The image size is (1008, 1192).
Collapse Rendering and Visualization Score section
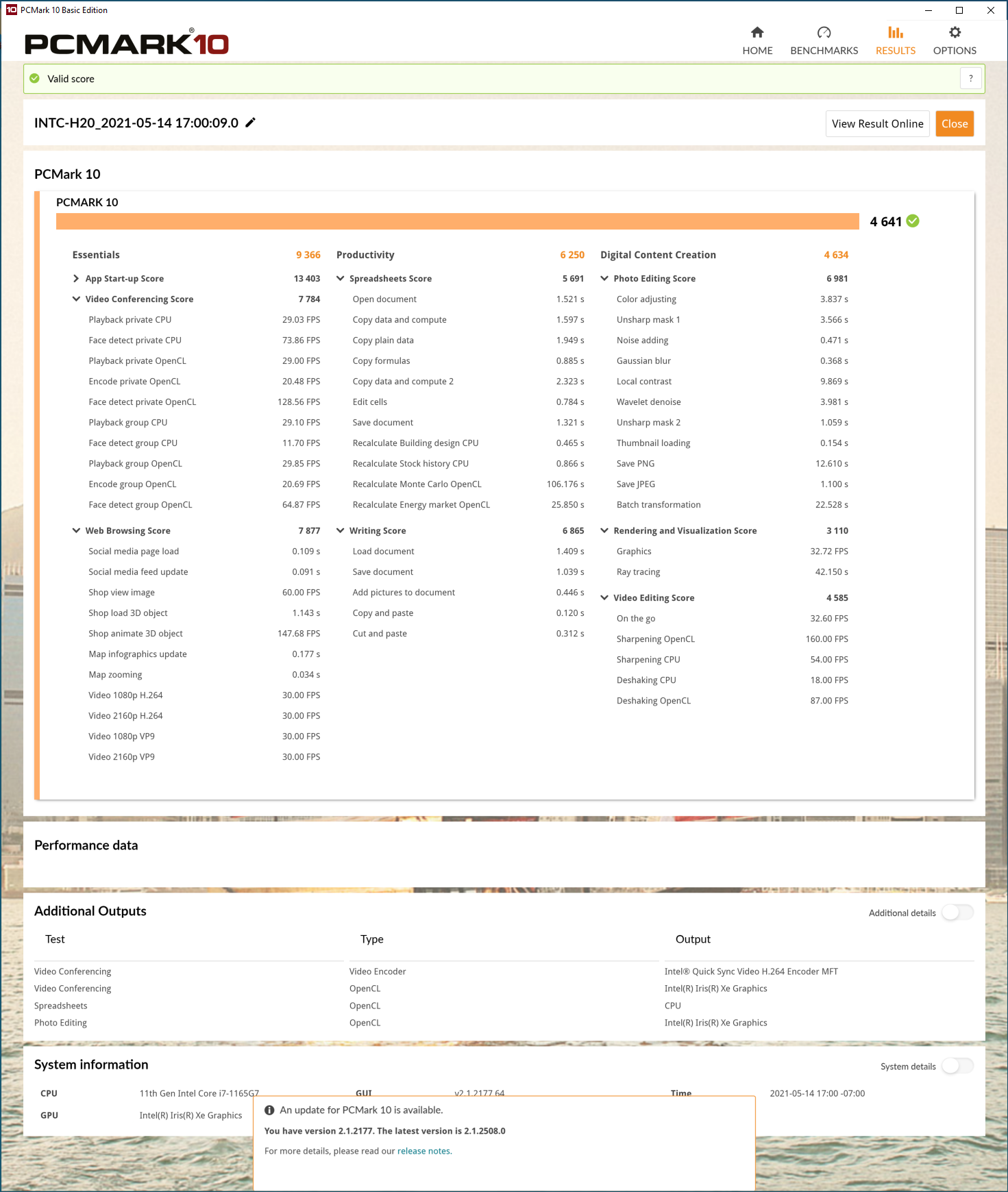[x=604, y=531]
